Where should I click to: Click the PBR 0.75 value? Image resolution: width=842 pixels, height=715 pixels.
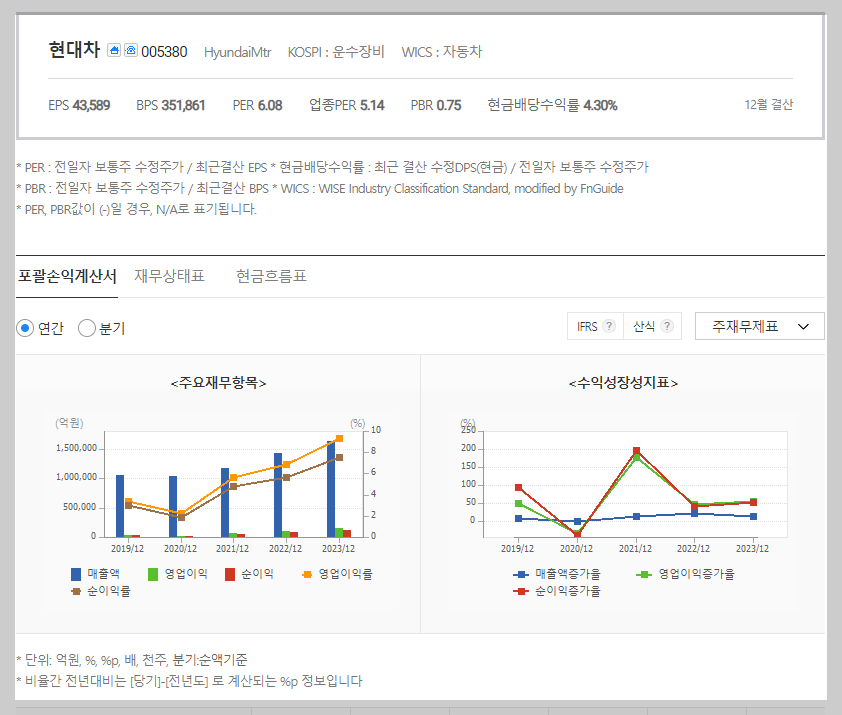(436, 105)
